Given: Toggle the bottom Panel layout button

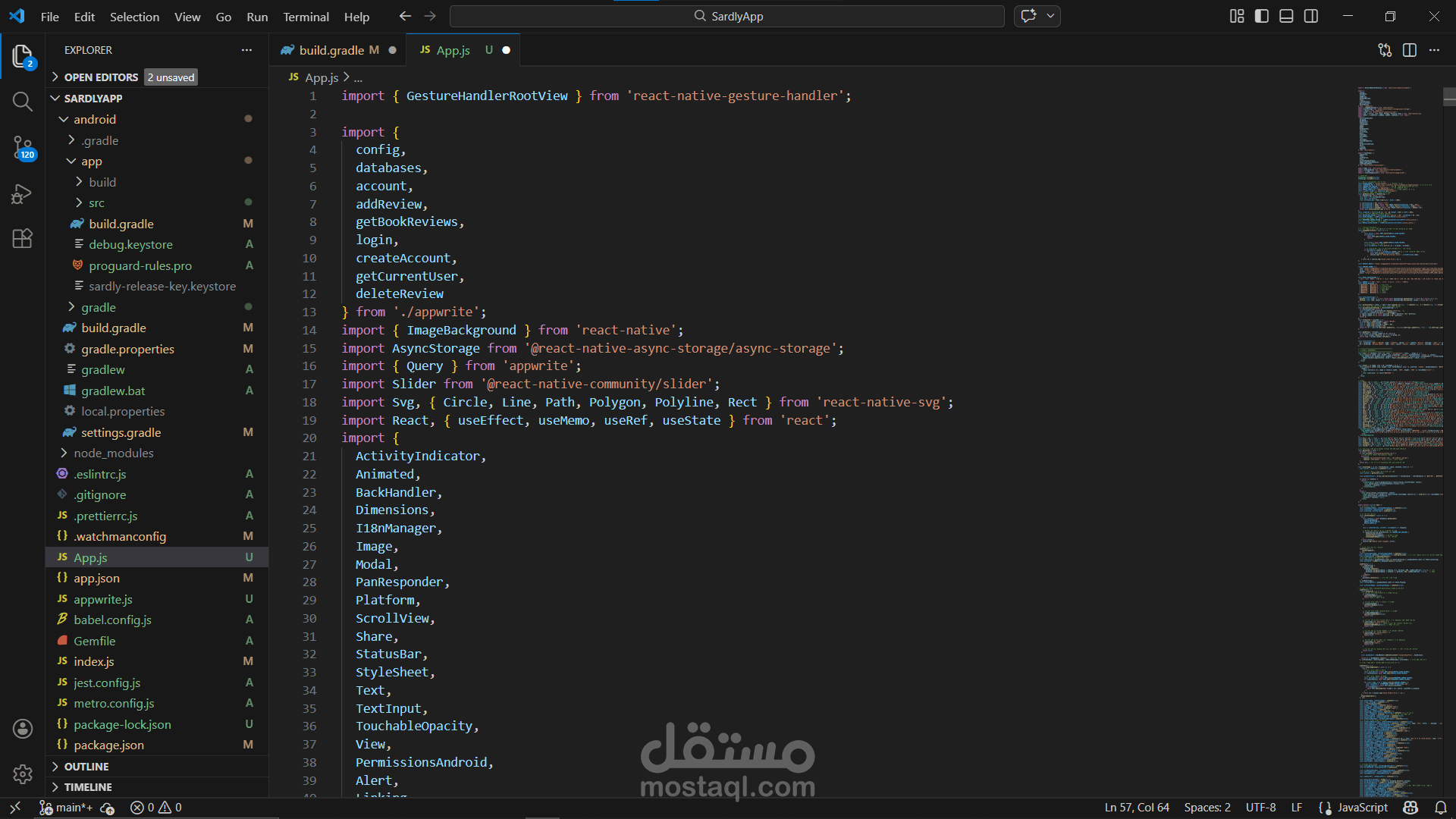Looking at the screenshot, I should coord(1286,16).
